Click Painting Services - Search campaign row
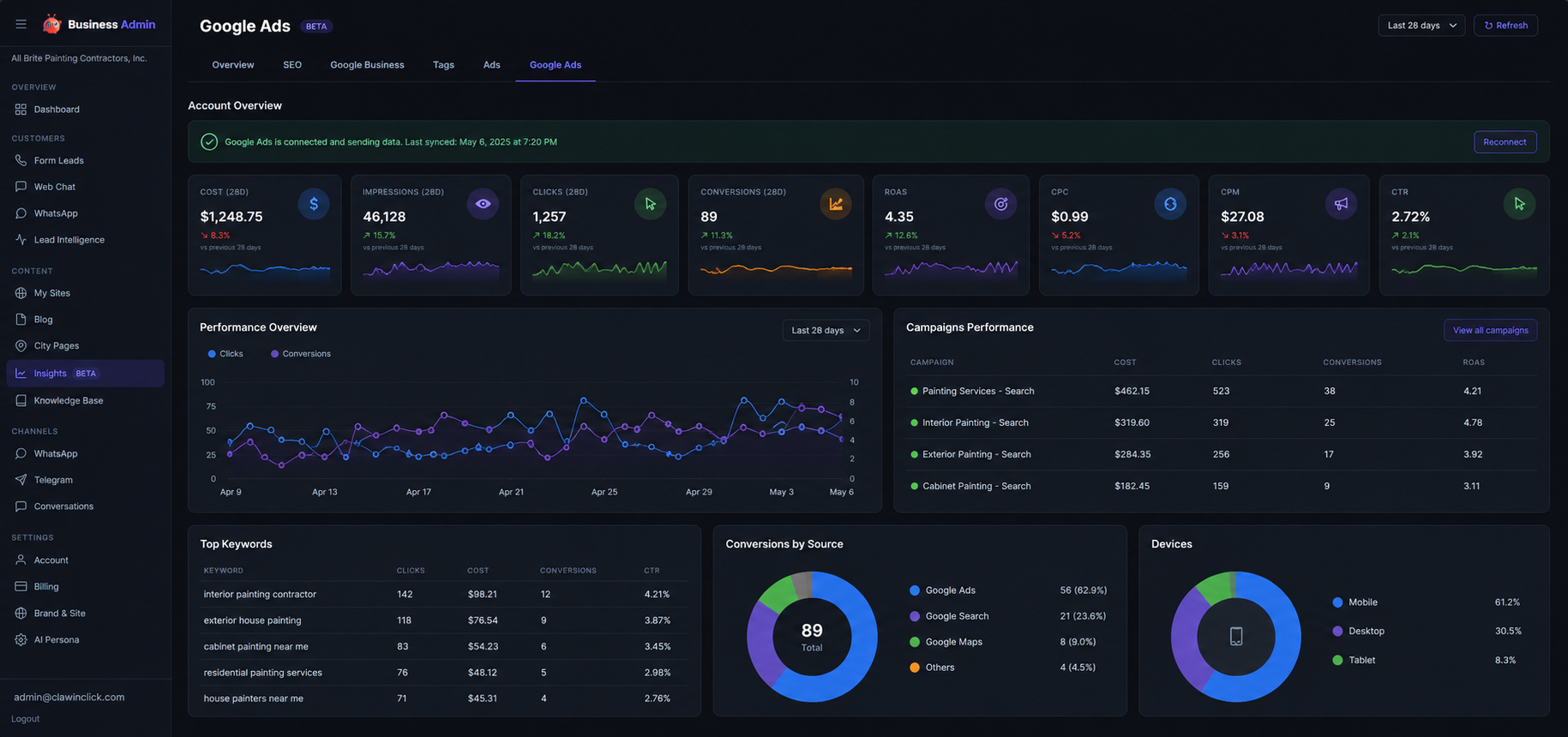 1222,391
